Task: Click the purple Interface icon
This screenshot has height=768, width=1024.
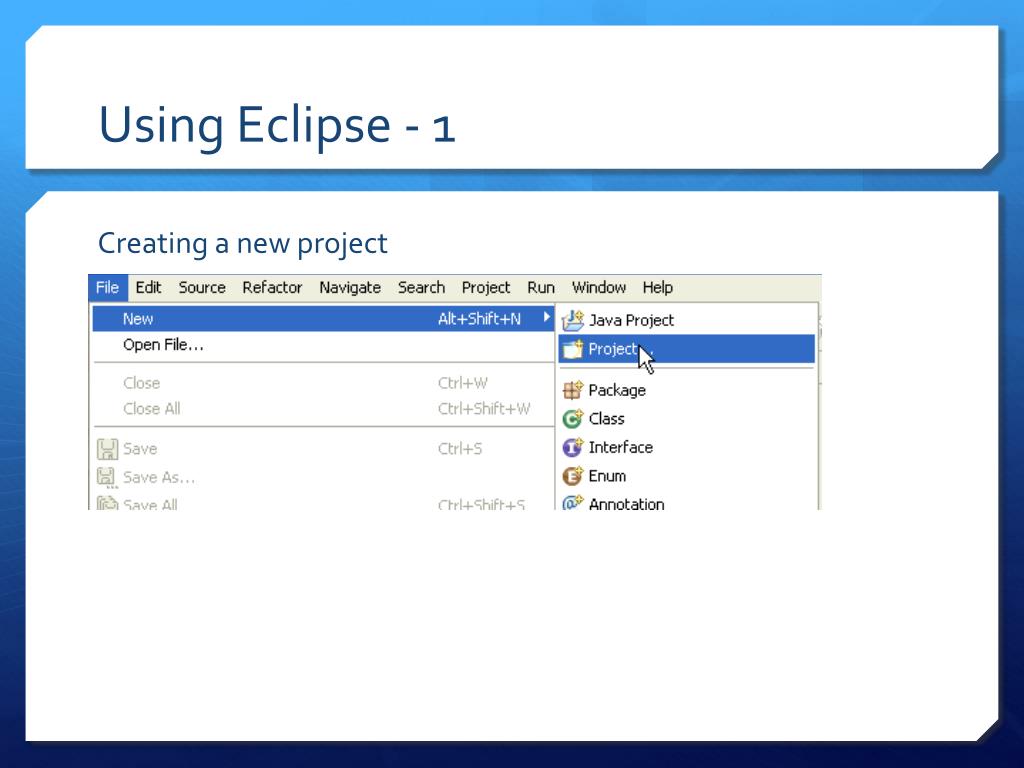Action: (x=572, y=447)
